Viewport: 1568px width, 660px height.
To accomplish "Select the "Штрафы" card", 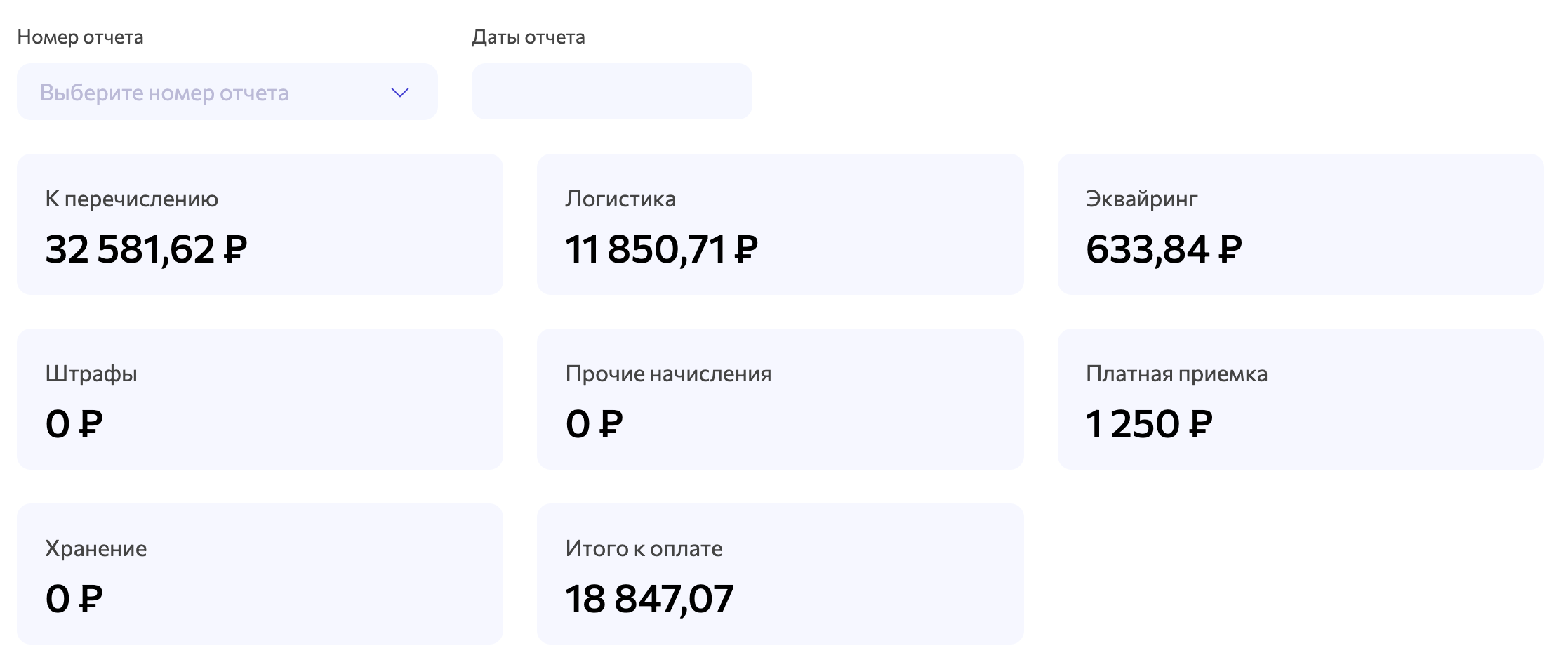I will pos(260,399).
